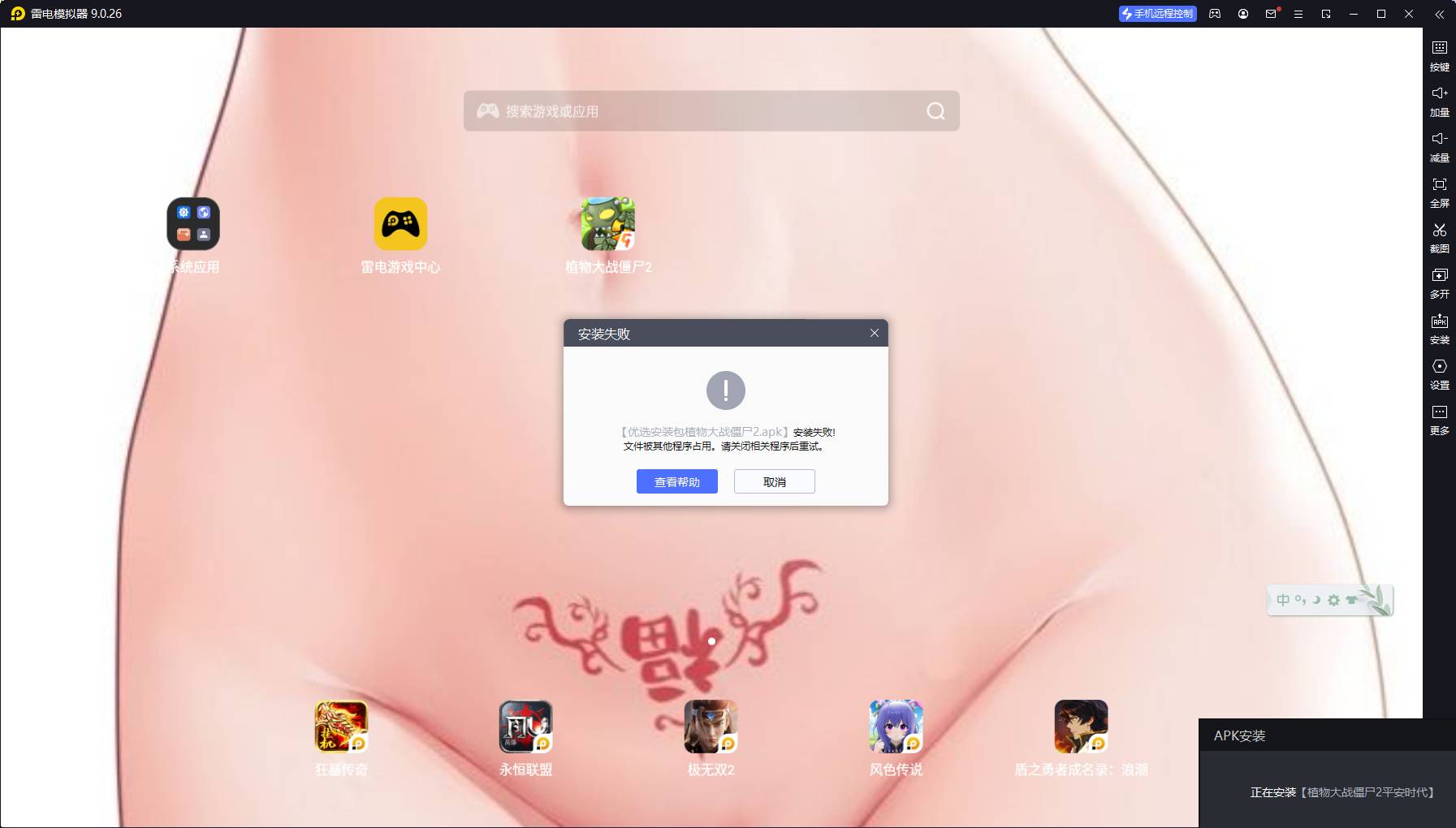Toggle the IME punctuation mode button
Image resolution: width=1456 pixels, height=828 pixels.
[x=1300, y=600]
